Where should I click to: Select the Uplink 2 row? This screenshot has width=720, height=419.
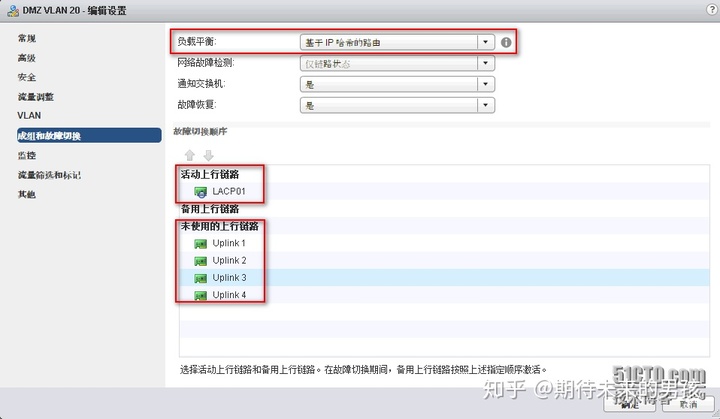(x=444, y=260)
